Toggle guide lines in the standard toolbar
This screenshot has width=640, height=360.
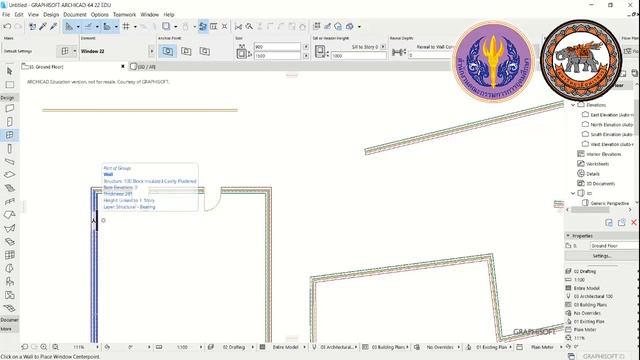(69, 27)
